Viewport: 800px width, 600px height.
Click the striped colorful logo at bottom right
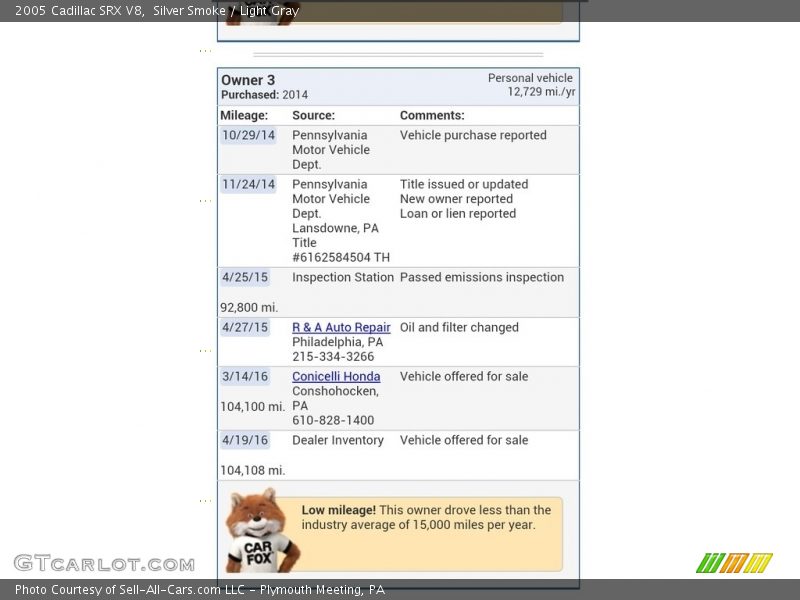click(x=734, y=563)
